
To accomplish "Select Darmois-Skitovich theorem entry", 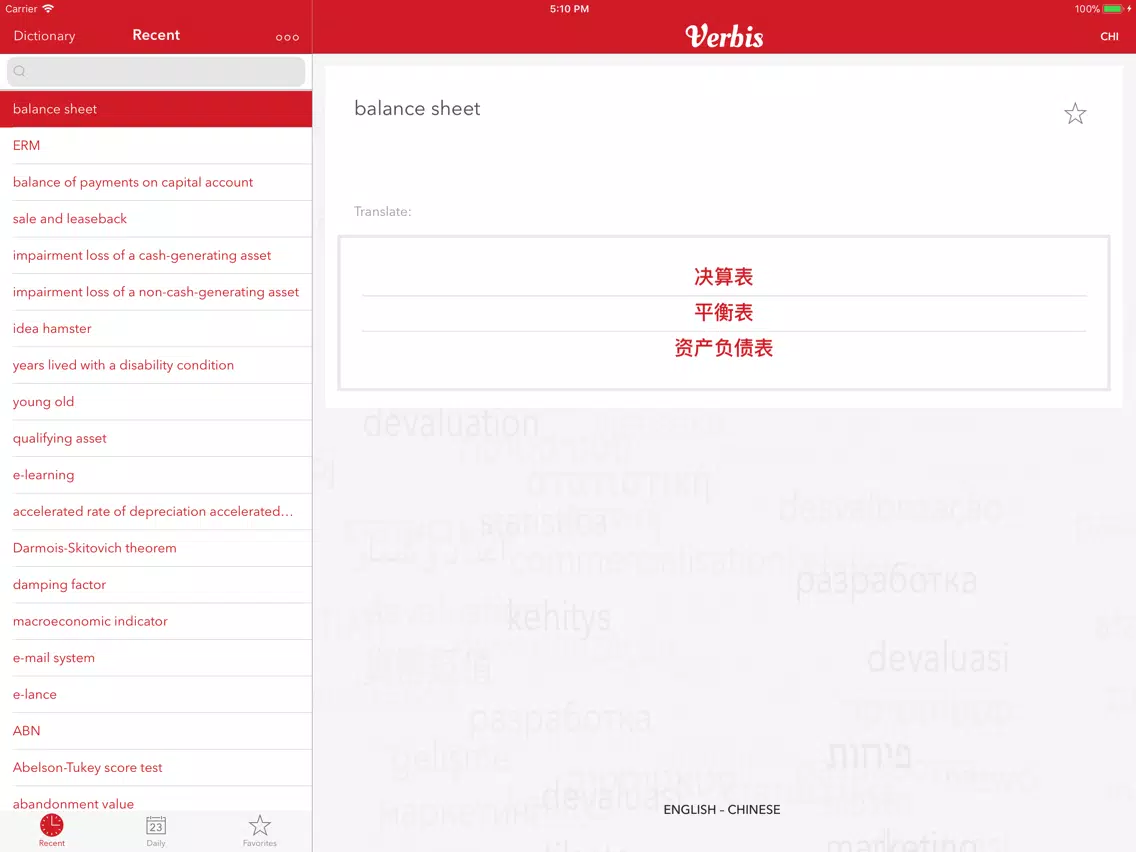I will click(156, 548).
